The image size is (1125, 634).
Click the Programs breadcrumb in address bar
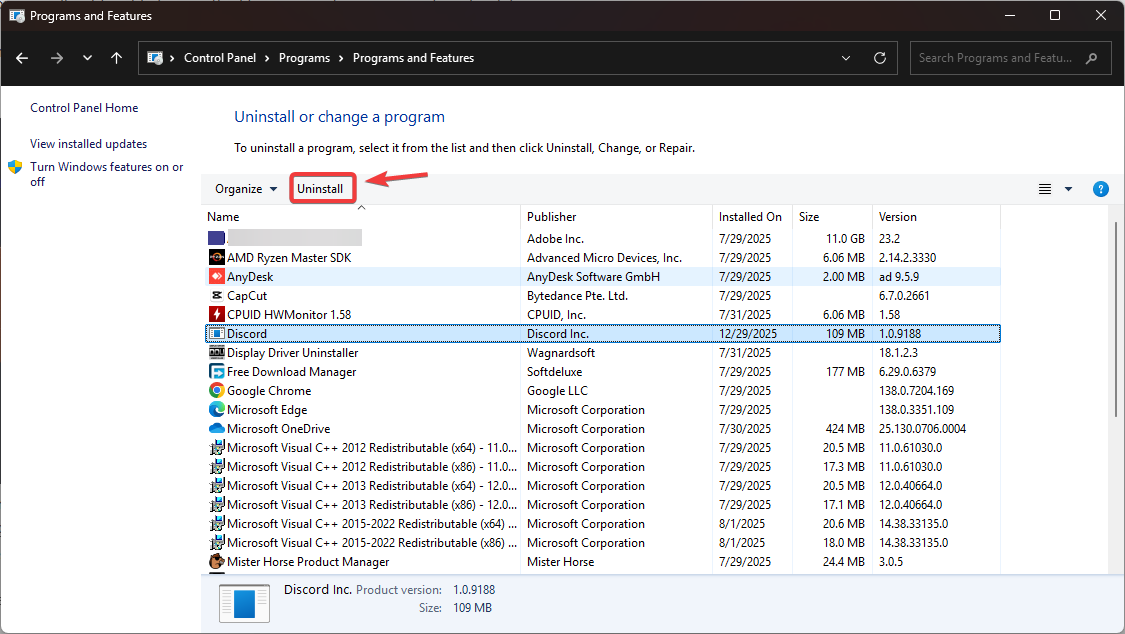coord(304,58)
